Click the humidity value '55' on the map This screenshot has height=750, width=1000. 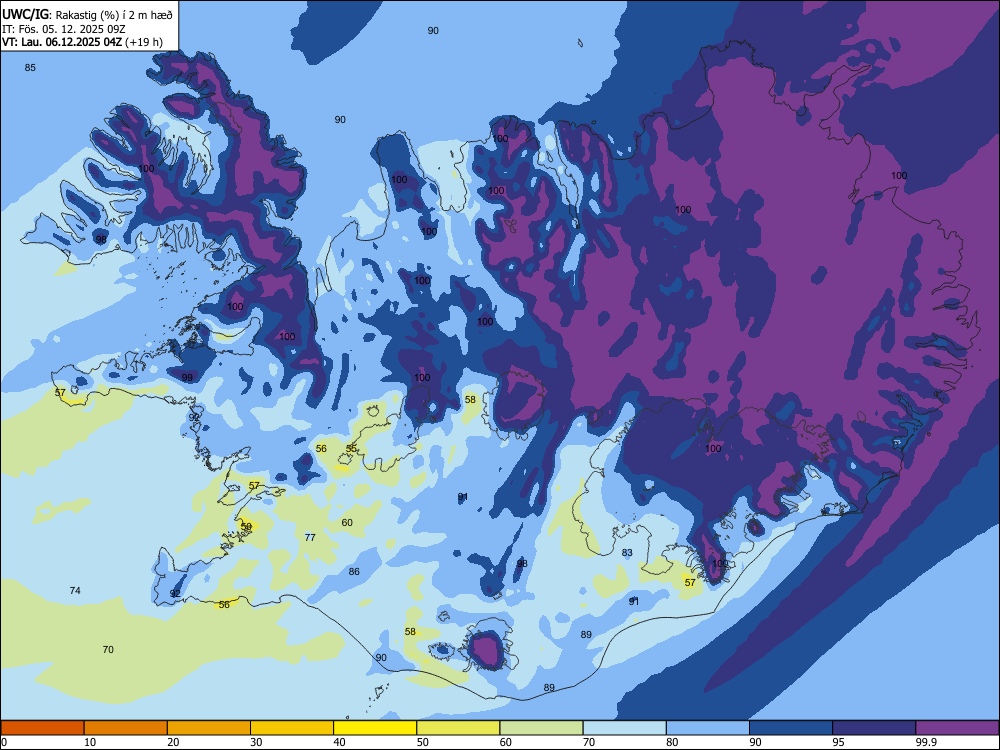(351, 448)
